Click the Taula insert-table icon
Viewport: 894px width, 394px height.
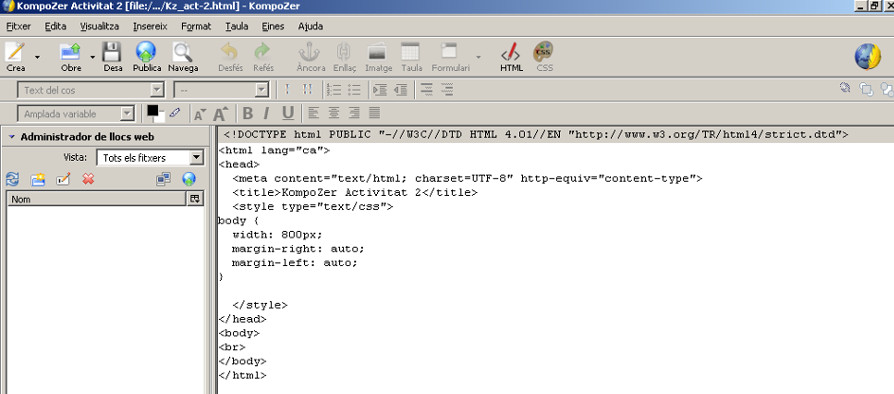(410, 52)
